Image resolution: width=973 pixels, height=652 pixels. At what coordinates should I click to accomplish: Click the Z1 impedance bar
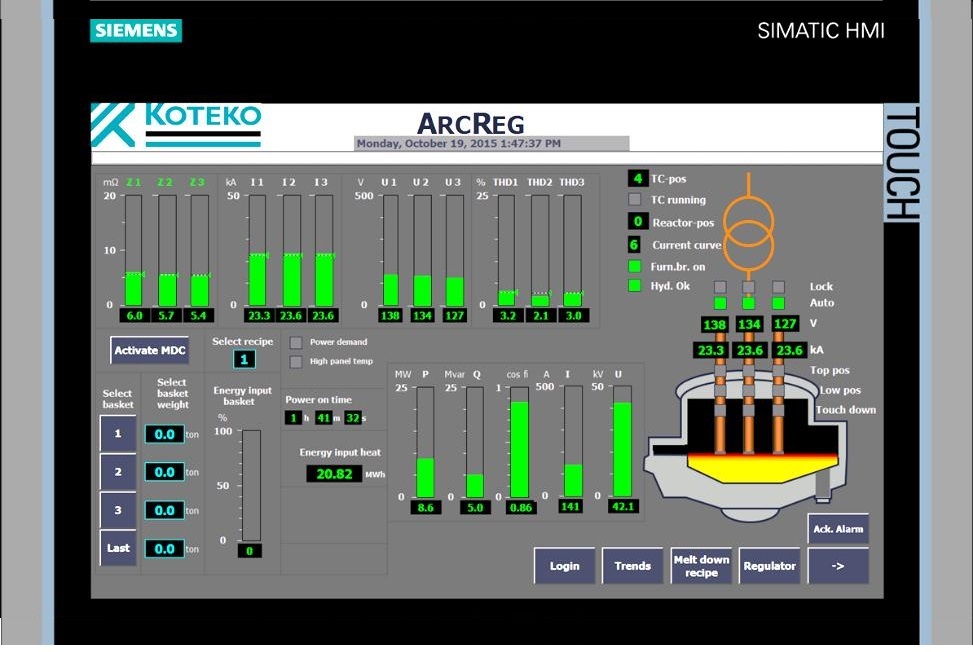click(x=134, y=251)
